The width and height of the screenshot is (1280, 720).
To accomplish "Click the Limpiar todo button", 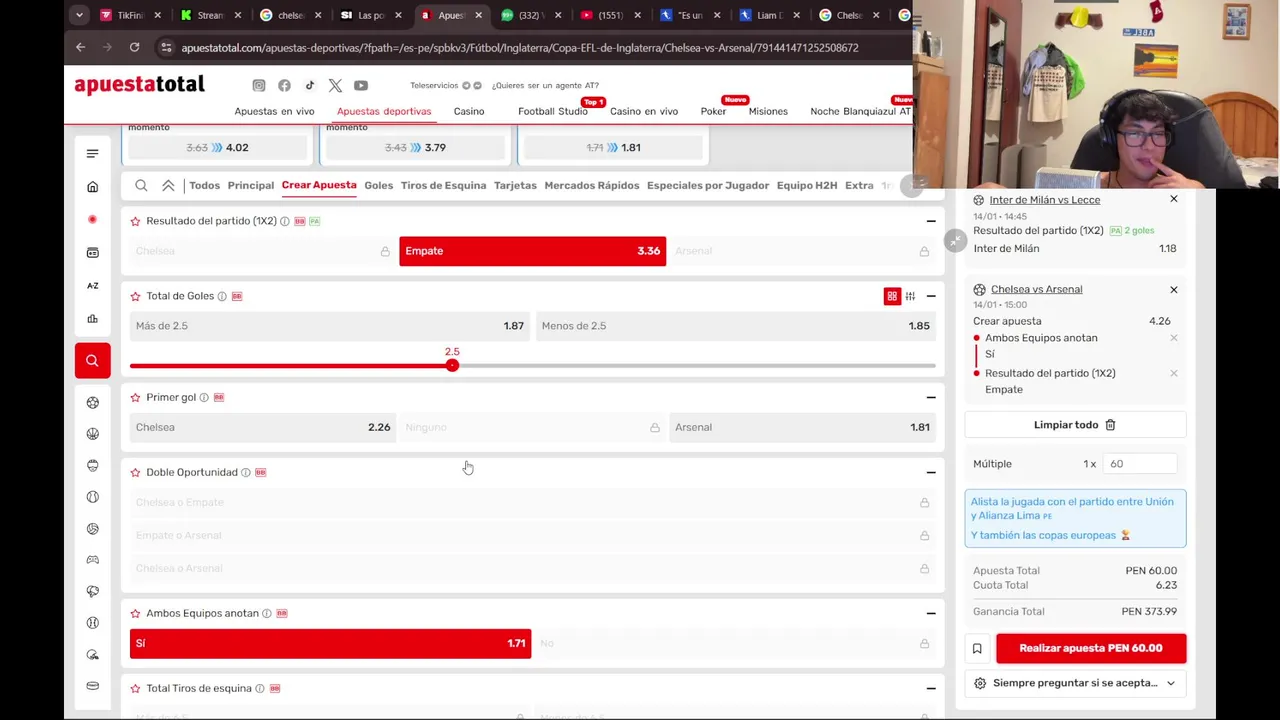I will coord(1075,425).
